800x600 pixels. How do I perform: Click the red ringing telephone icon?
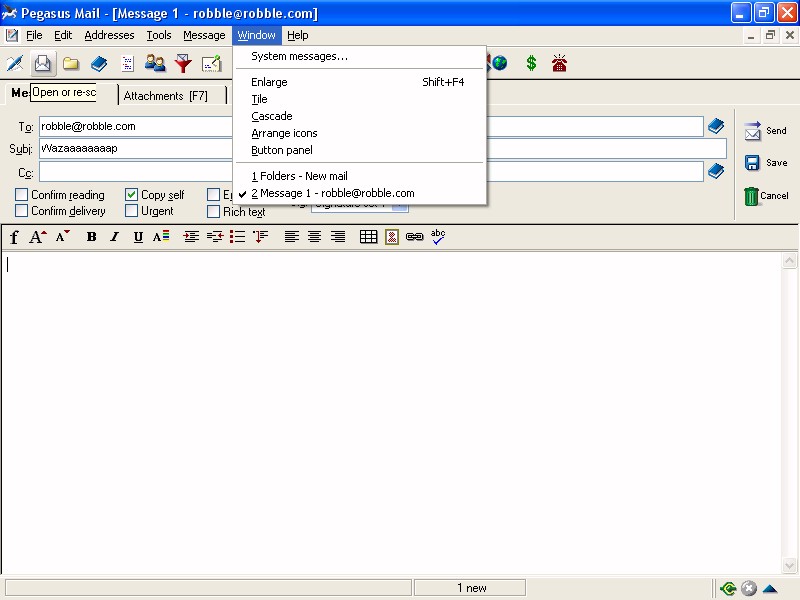pos(559,63)
